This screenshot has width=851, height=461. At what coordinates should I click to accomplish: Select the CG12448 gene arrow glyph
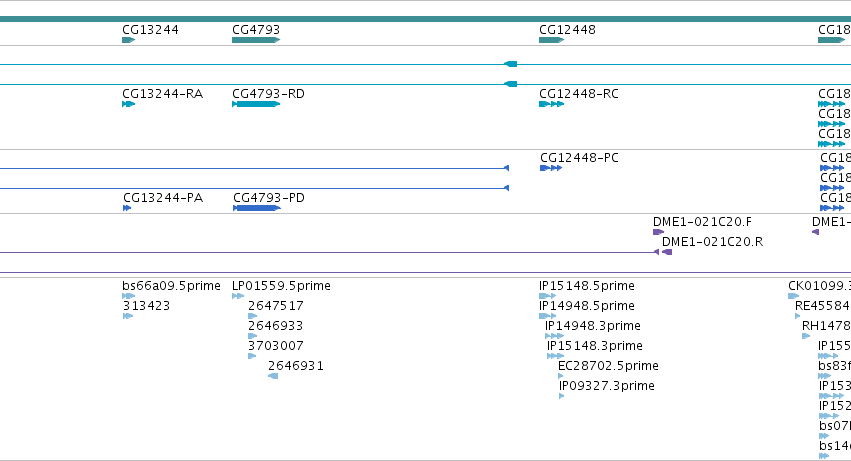click(551, 40)
